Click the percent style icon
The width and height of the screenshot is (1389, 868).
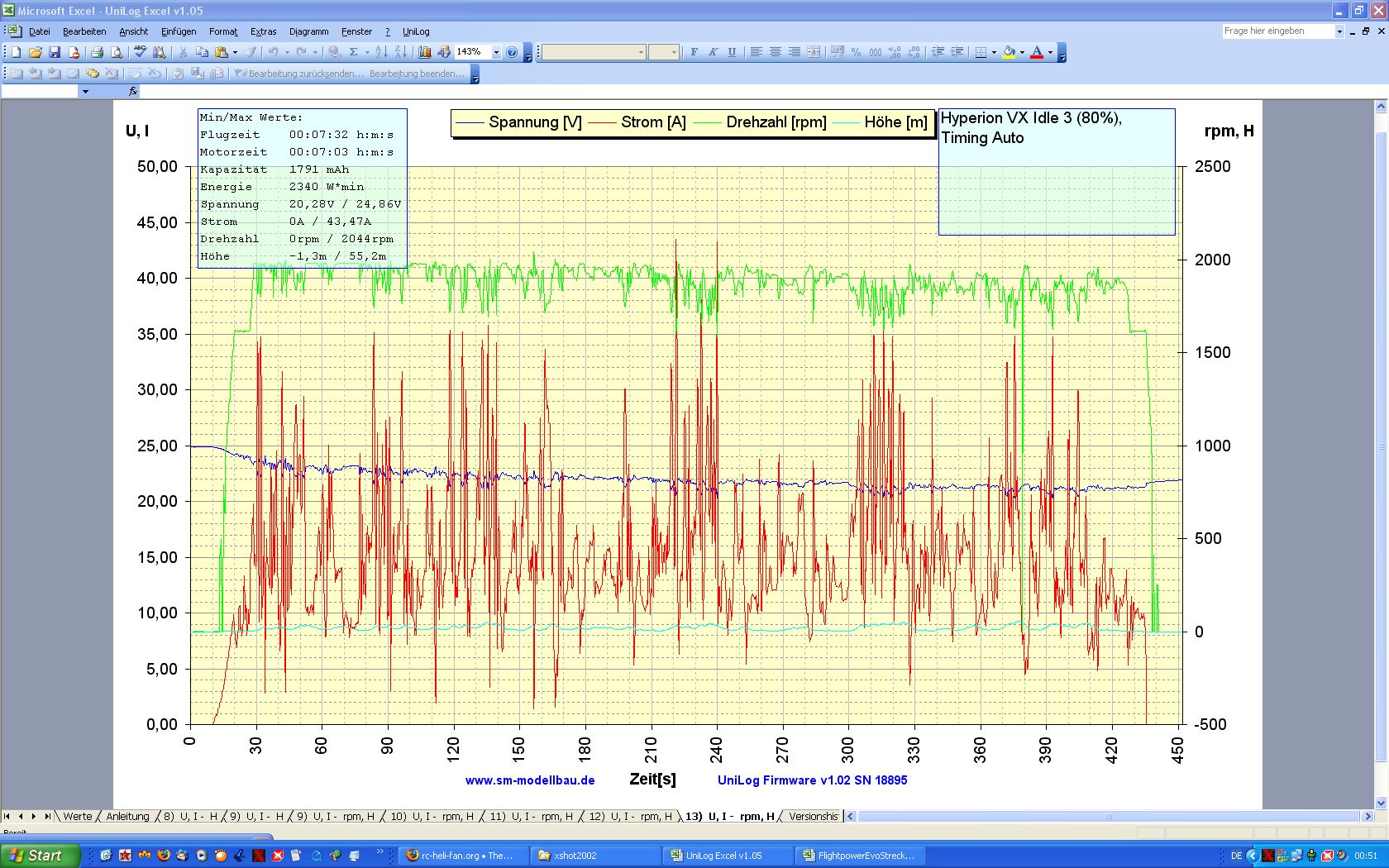tap(856, 52)
